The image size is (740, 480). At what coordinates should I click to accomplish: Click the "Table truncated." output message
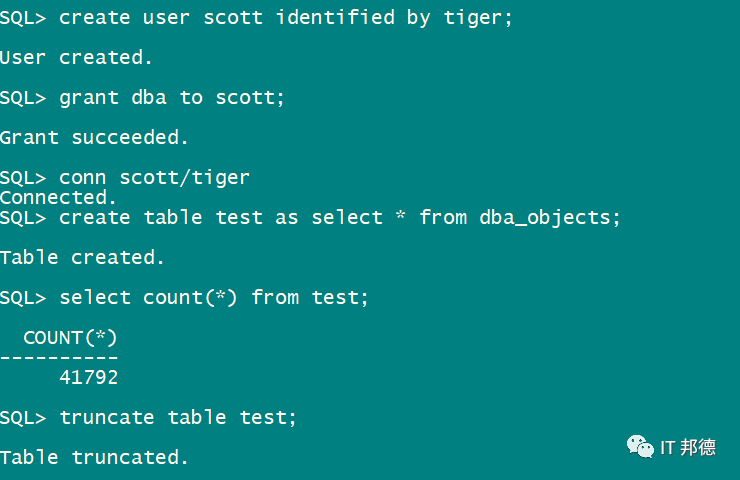(x=94, y=457)
